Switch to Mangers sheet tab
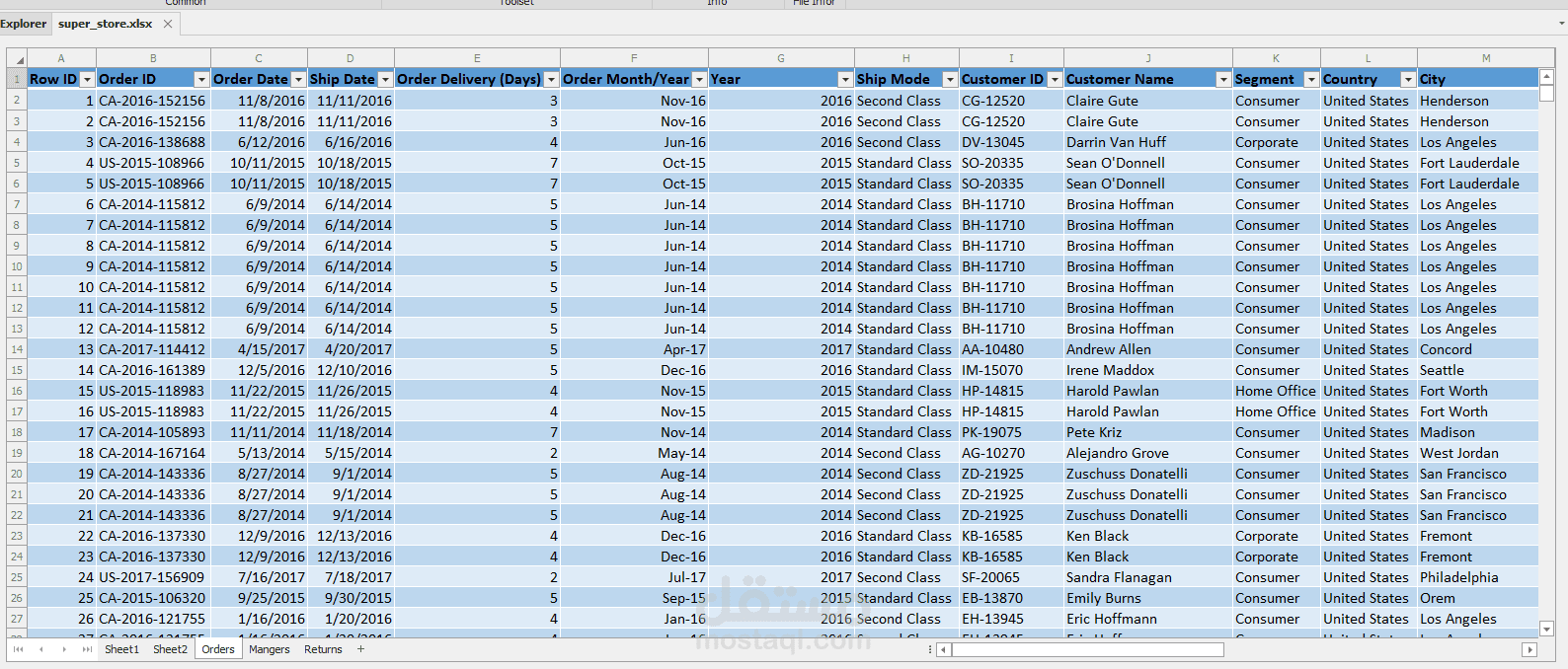Screen dimensions: 1568x669 (x=270, y=649)
